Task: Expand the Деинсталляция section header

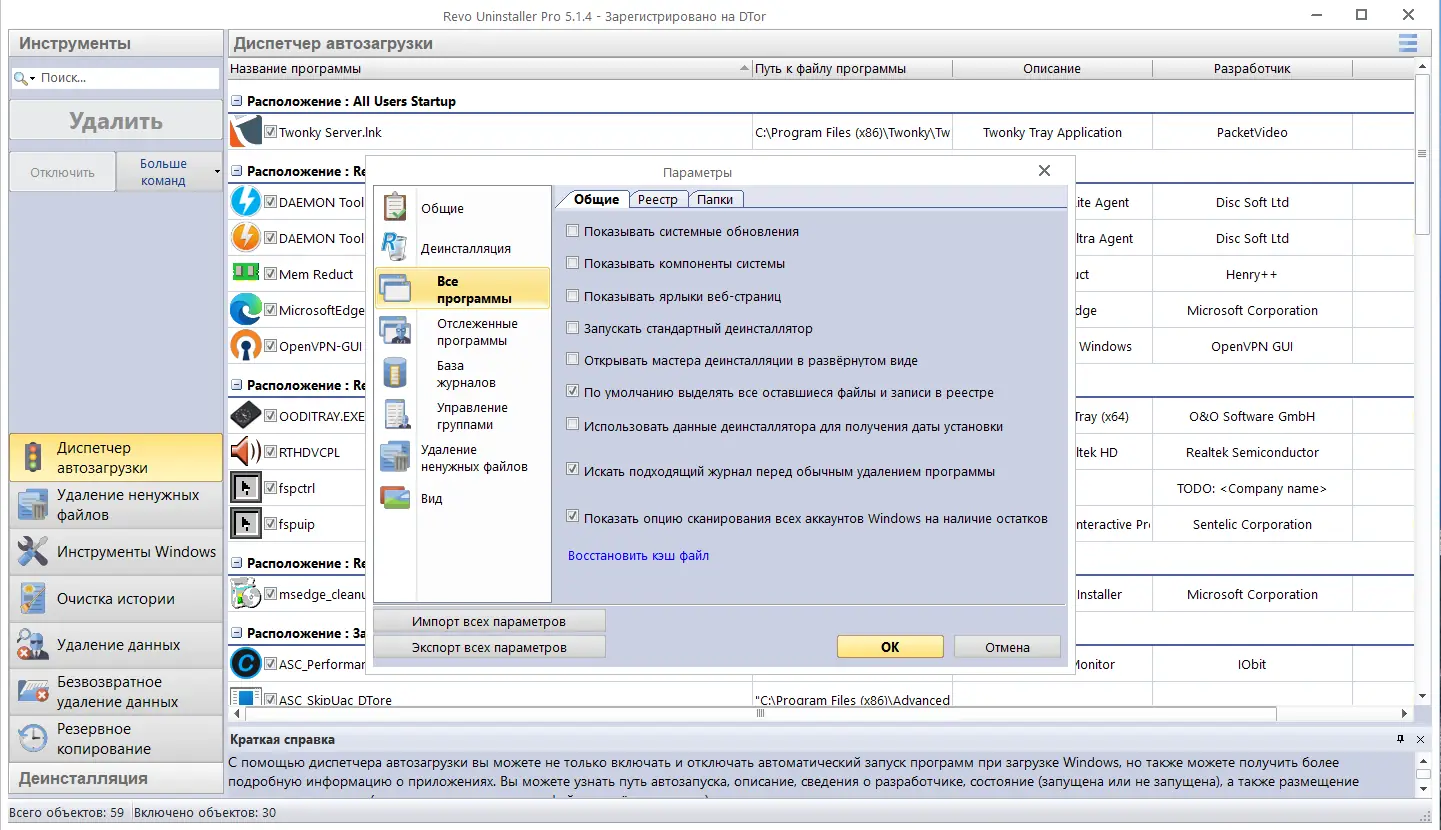Action: point(116,778)
